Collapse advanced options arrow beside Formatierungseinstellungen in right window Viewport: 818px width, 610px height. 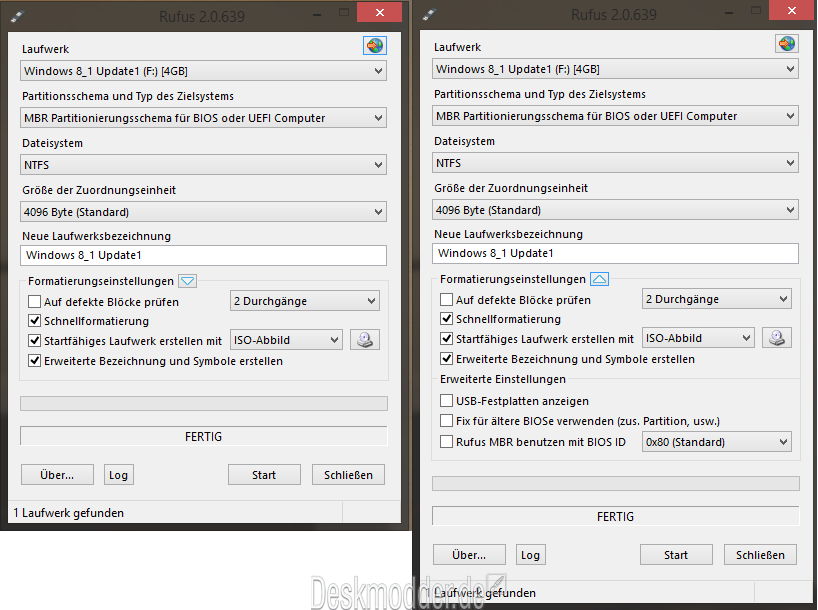[x=599, y=279]
